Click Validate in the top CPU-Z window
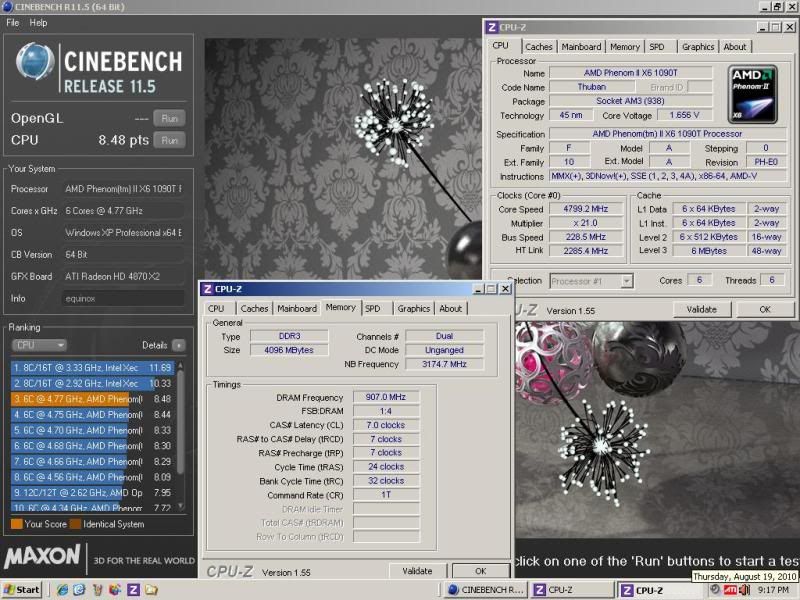The width and height of the screenshot is (800, 600). (702, 309)
